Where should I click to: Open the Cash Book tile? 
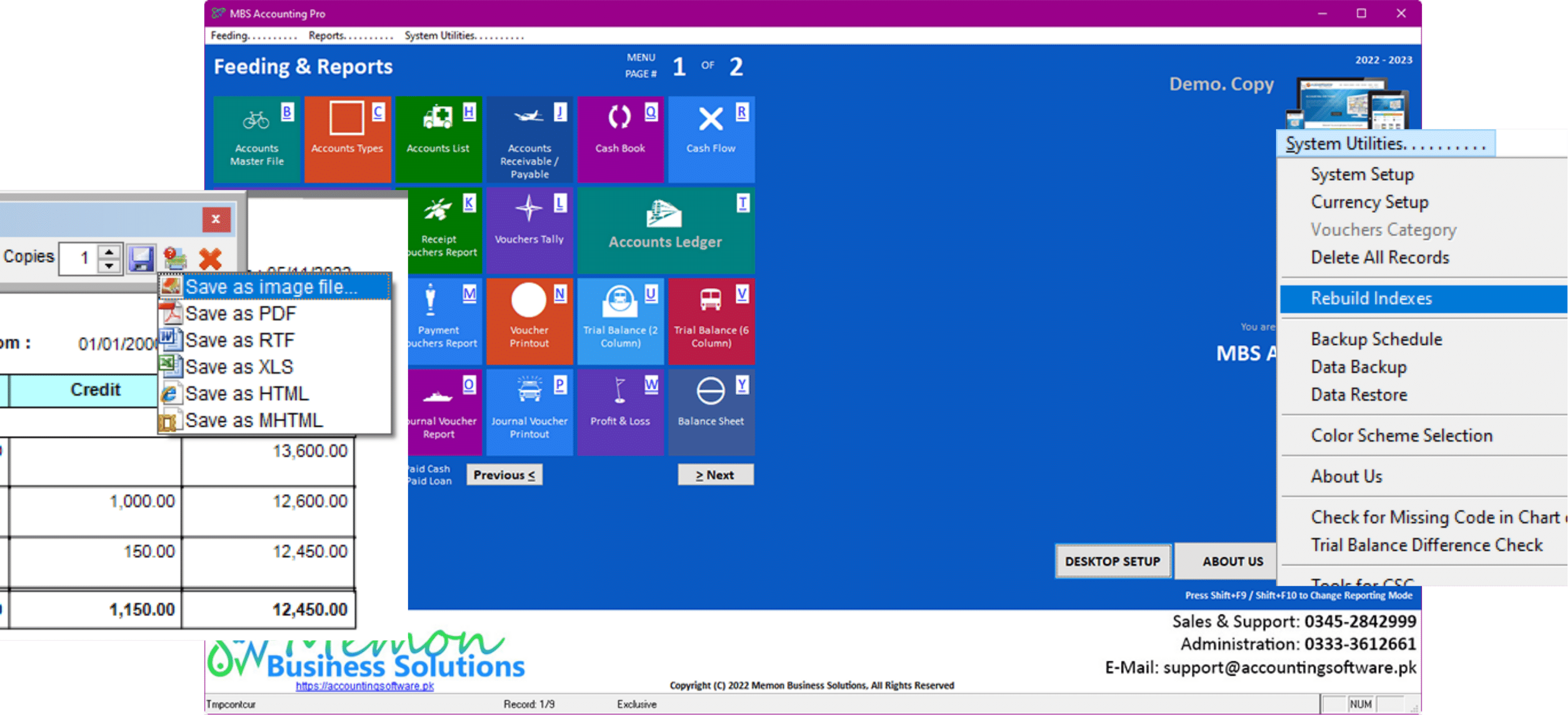(x=620, y=139)
